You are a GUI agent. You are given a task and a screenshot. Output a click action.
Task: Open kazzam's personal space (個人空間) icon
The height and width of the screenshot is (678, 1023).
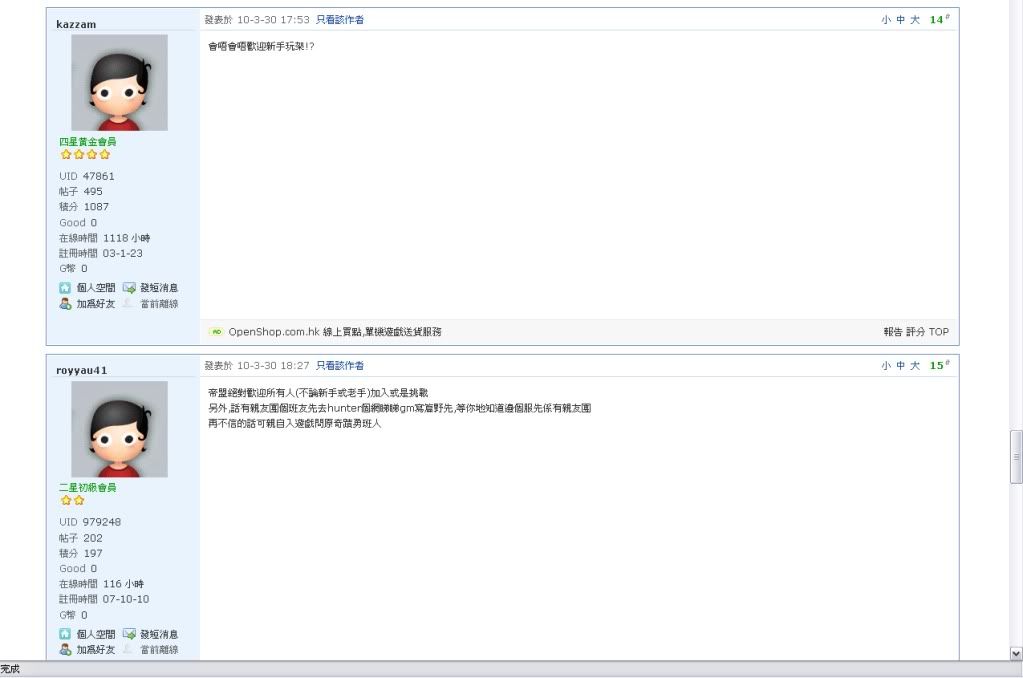coord(65,288)
